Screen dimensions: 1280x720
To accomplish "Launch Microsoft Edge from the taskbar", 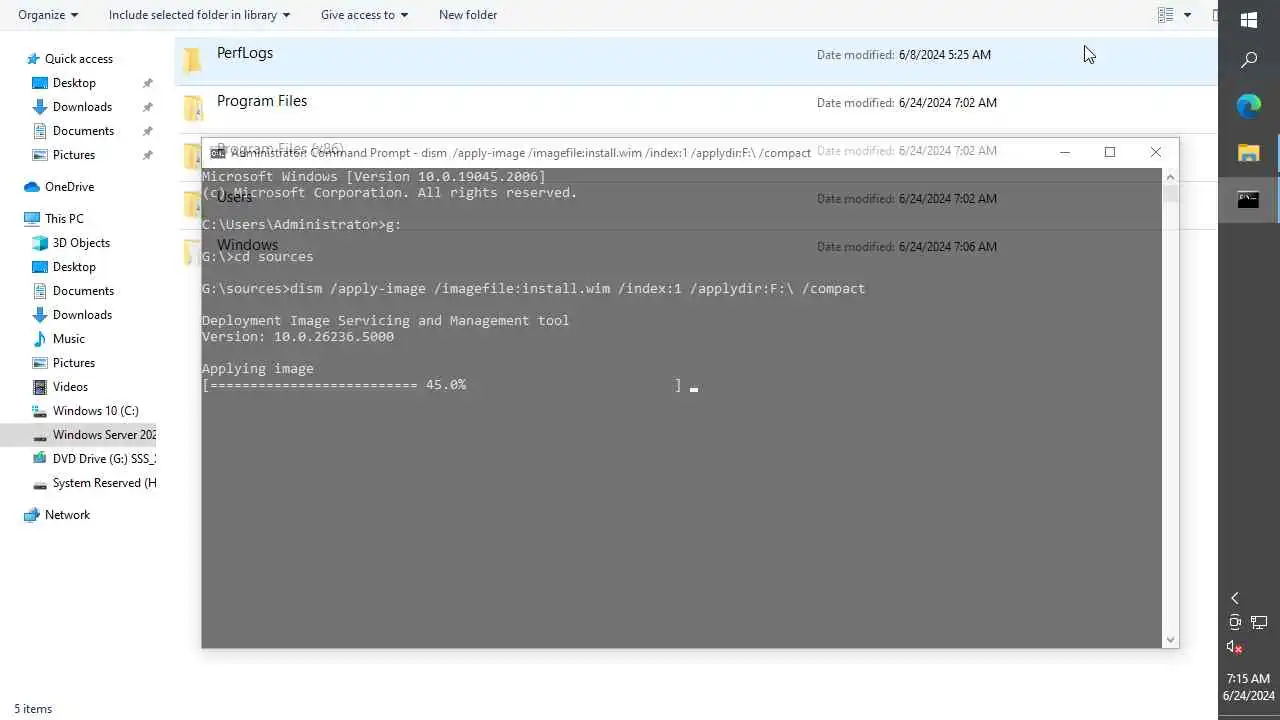I will 1249,106.
